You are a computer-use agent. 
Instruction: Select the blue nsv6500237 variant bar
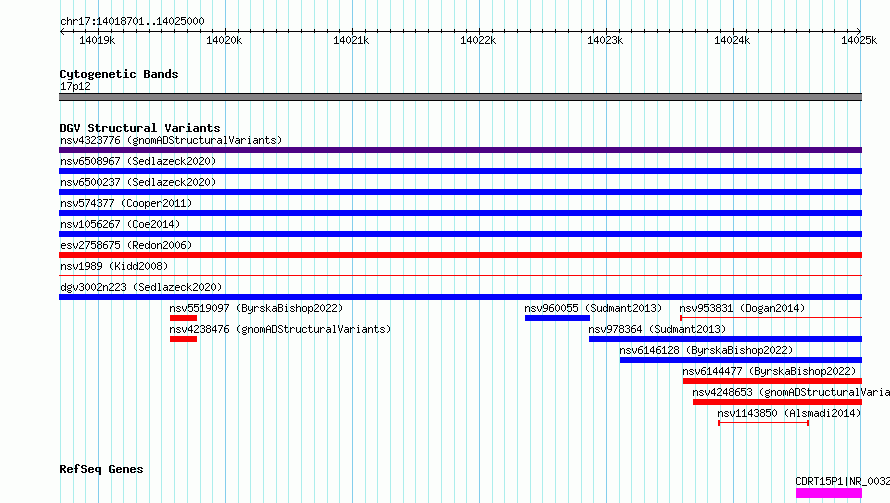point(460,192)
